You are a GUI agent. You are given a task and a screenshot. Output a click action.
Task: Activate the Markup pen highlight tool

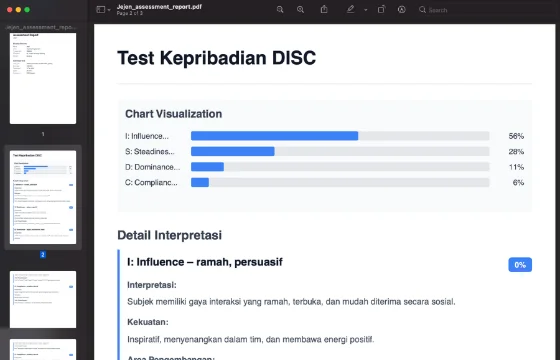pyautogui.click(x=350, y=10)
